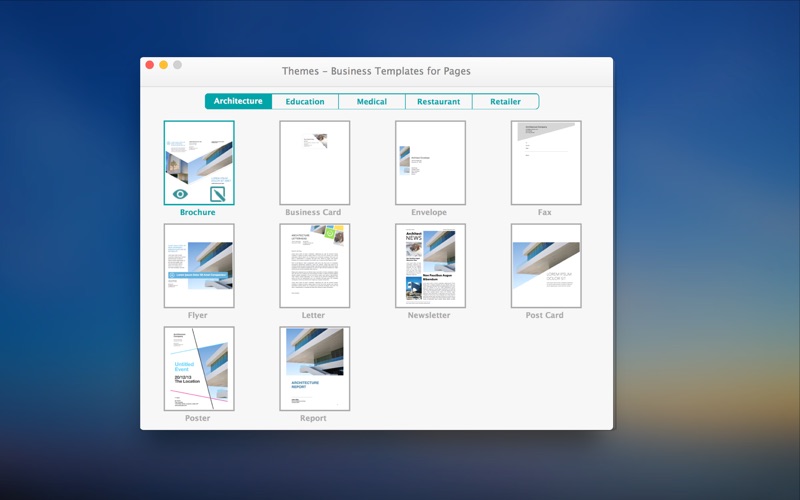Pick the Poster template thumbnail
Image resolution: width=800 pixels, height=500 pixels.
tap(199, 369)
